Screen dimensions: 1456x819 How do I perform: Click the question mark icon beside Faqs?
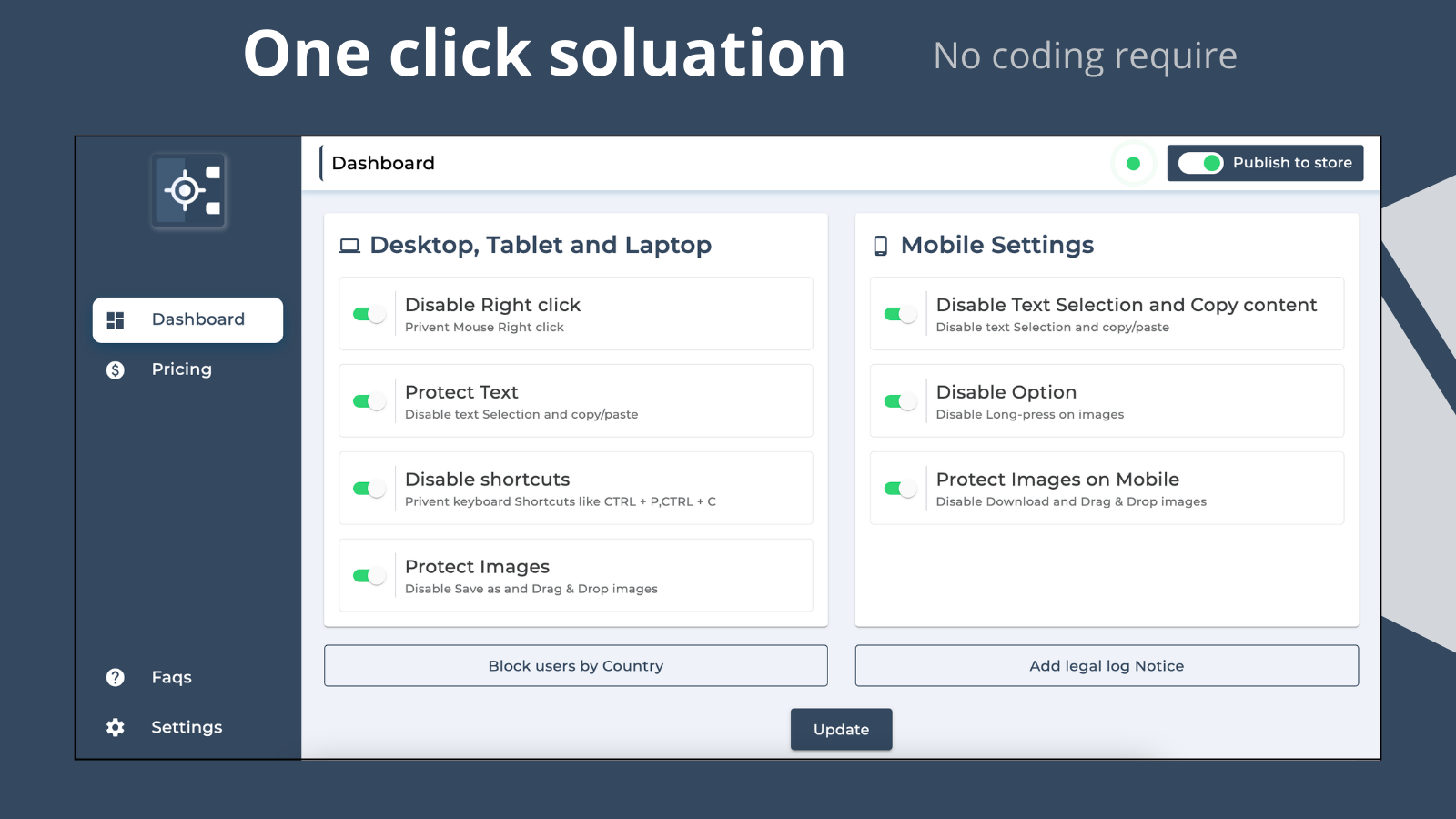(115, 677)
